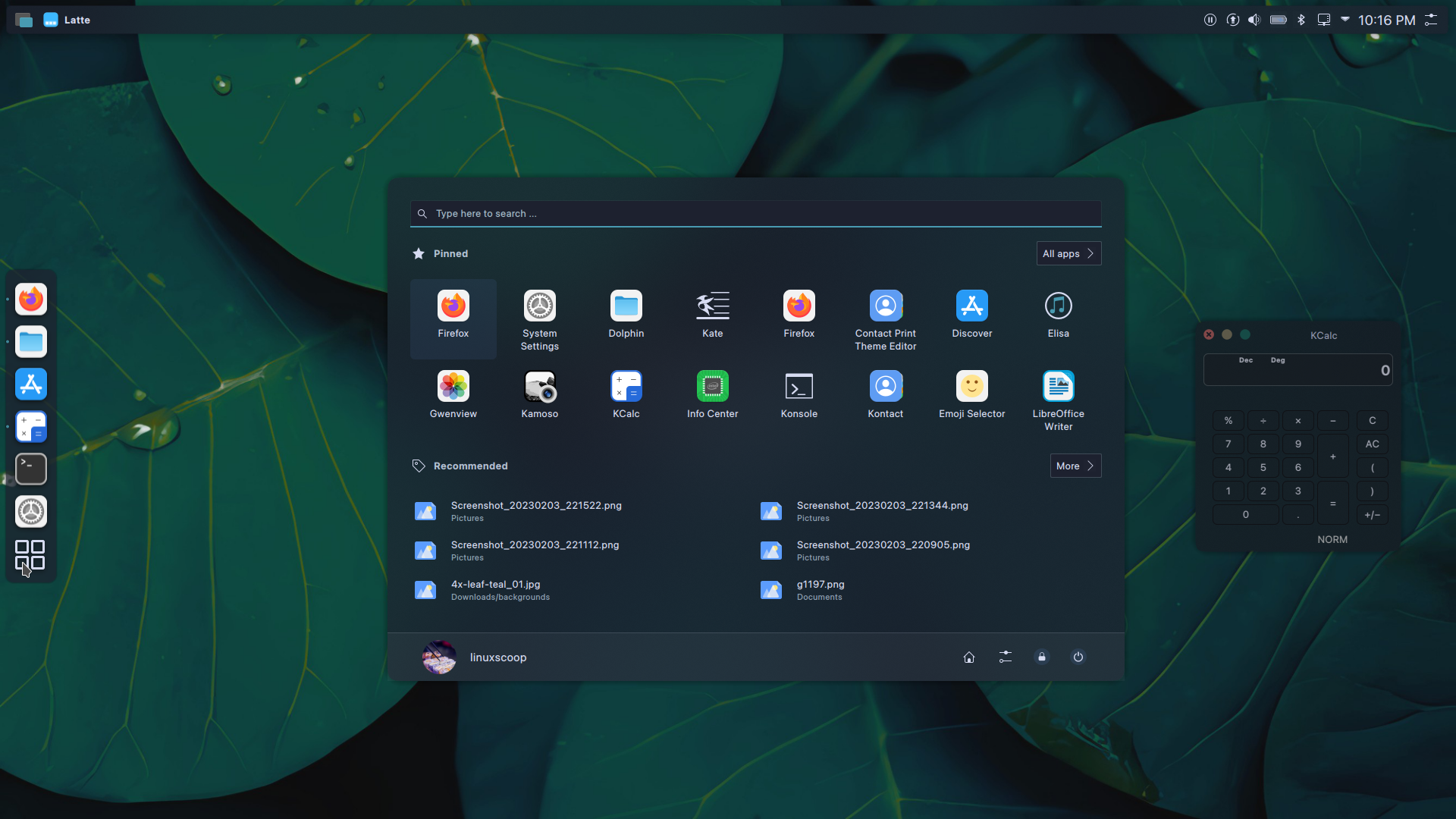Screen dimensions: 1456x819
Task: Launch Discover from the left dock
Action: (31, 384)
